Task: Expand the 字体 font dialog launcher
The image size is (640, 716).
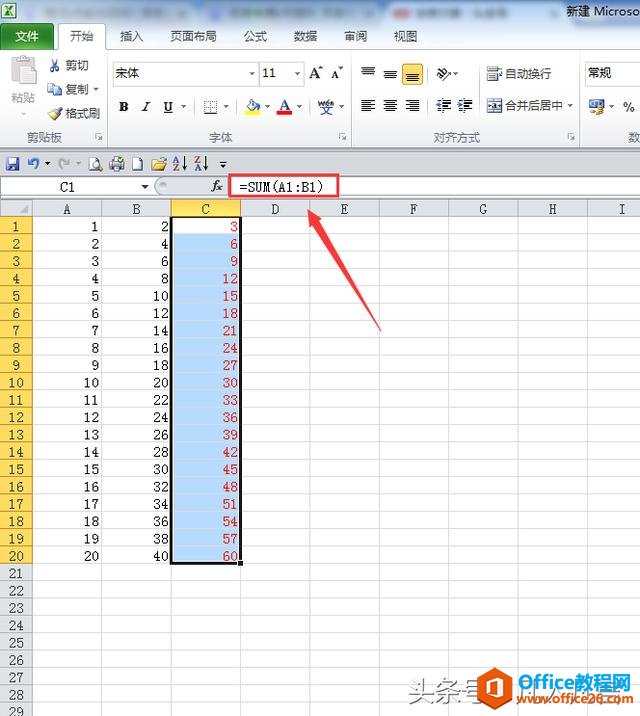Action: tap(342, 137)
